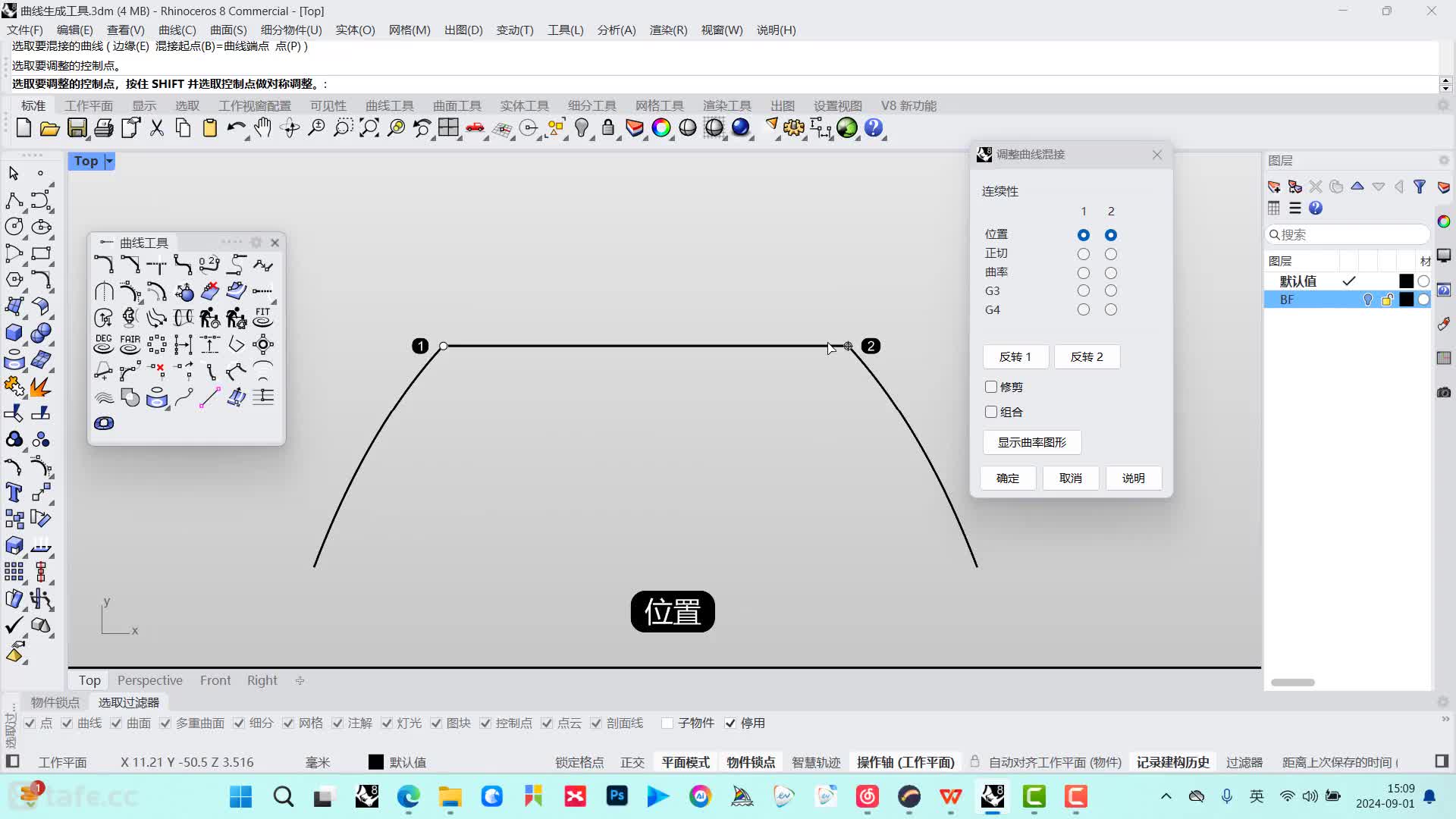Image resolution: width=1456 pixels, height=819 pixels.
Task: Select 正切 continuity for curve 1
Action: point(1084,254)
